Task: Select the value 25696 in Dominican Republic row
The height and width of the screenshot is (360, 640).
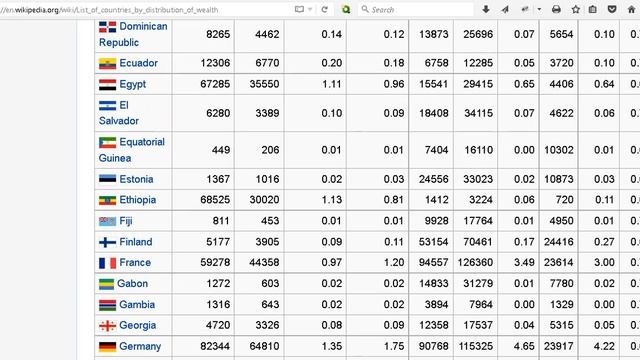Action: pos(478,34)
